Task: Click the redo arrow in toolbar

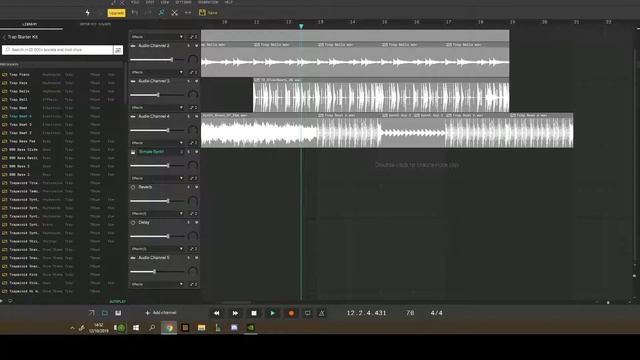Action: point(148,13)
